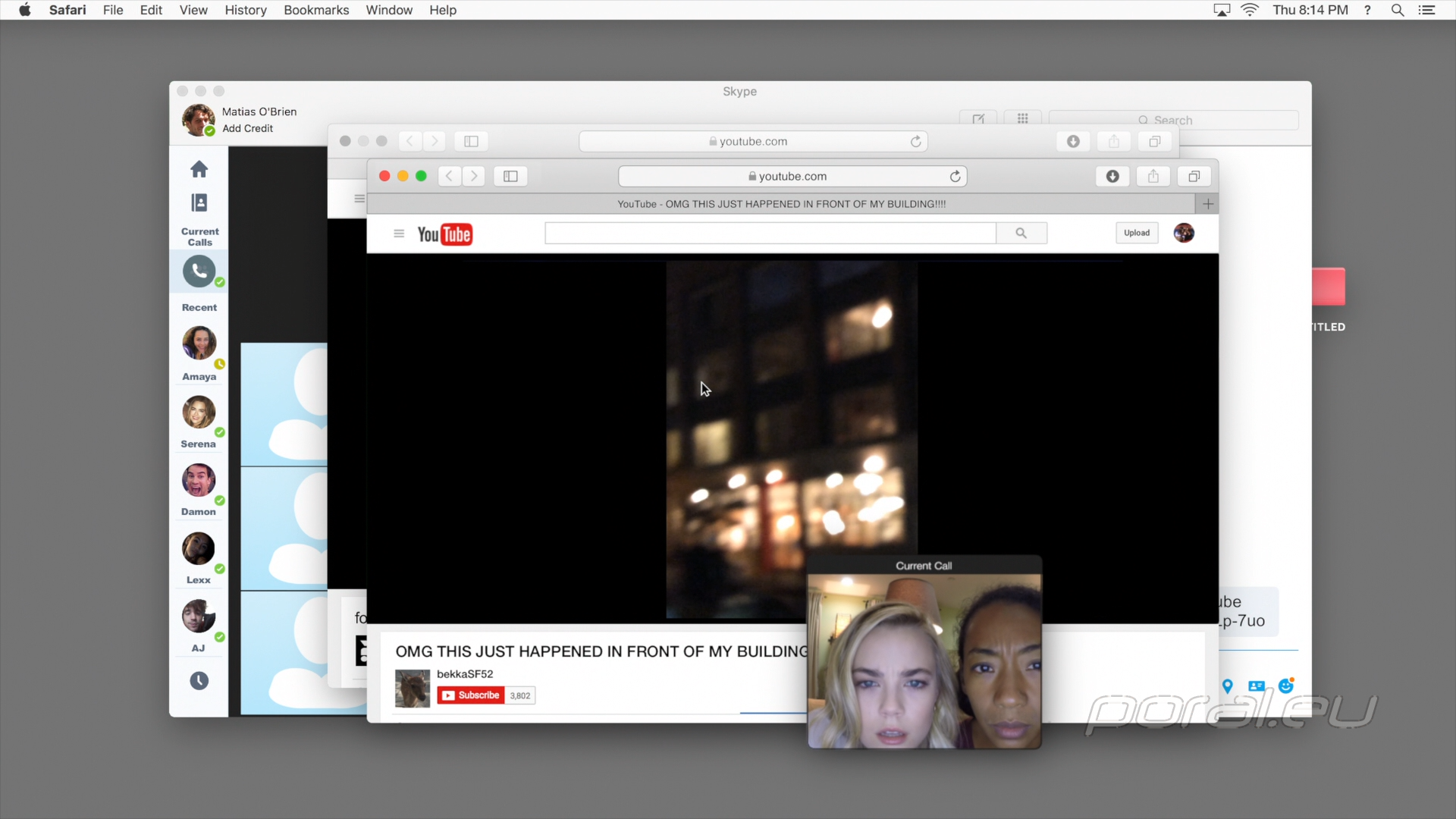1456x819 pixels.
Task: Open the Window menu
Action: click(x=389, y=10)
